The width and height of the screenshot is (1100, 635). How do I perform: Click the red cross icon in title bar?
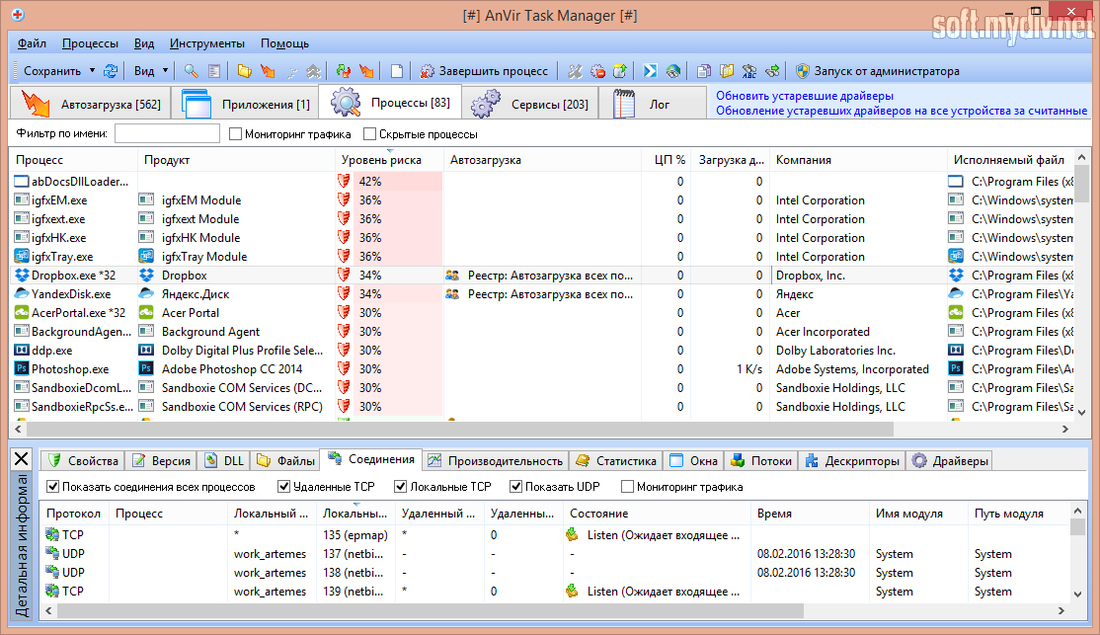(x=18, y=15)
